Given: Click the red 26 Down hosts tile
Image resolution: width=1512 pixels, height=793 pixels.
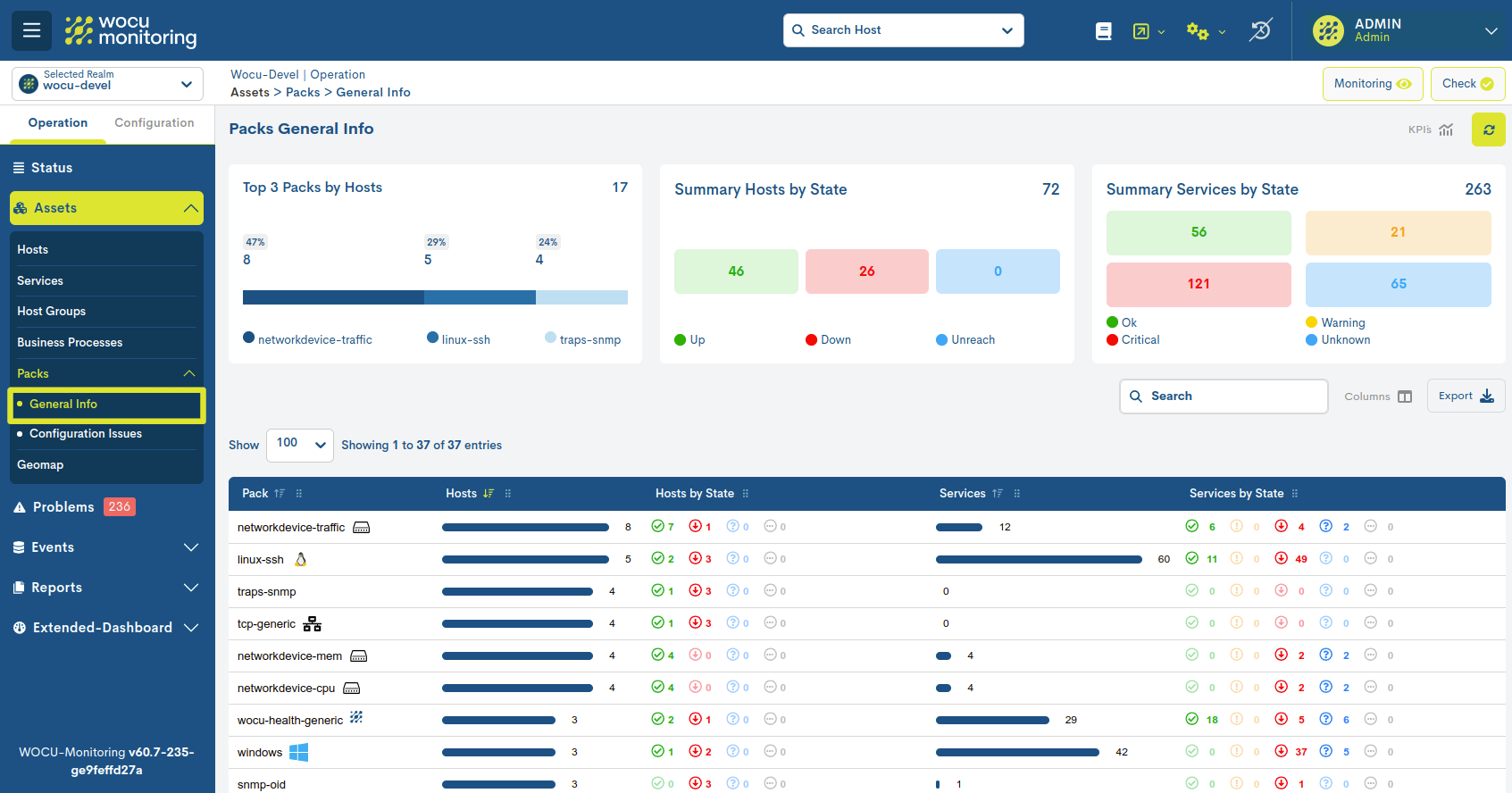Looking at the screenshot, I should pyautogui.click(x=867, y=271).
